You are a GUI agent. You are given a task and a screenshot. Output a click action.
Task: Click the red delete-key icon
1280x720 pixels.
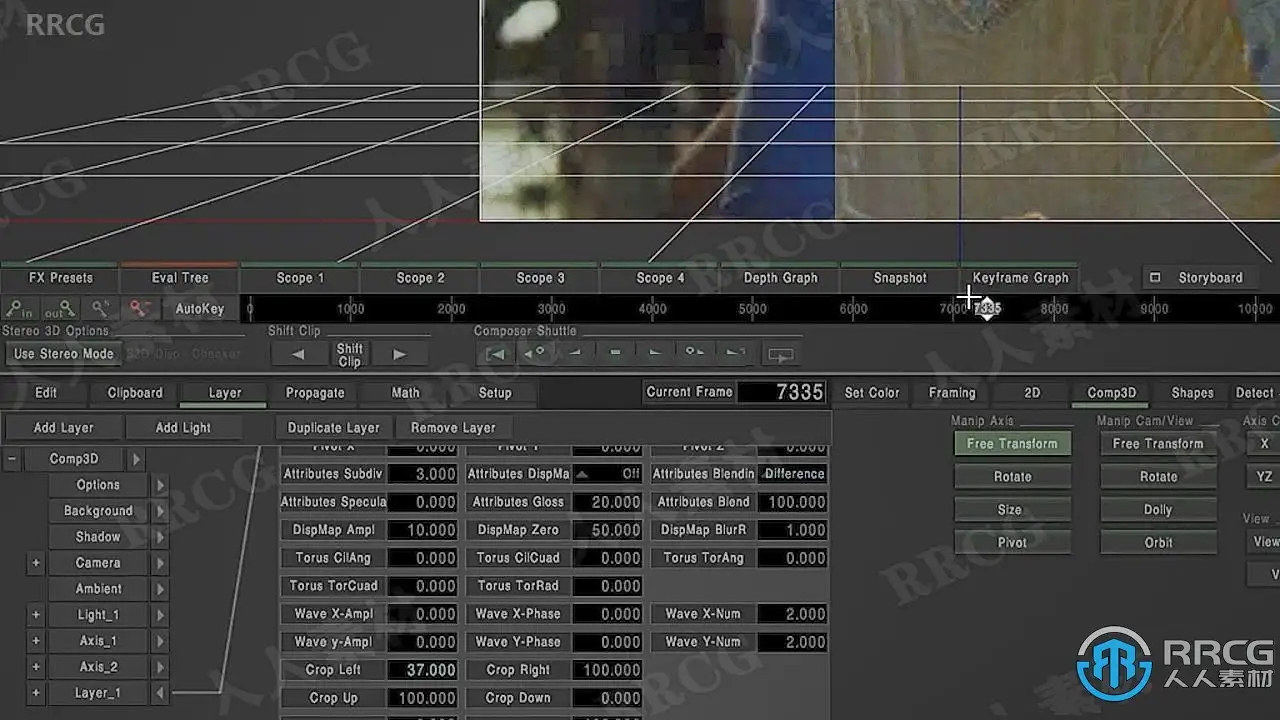click(140, 309)
